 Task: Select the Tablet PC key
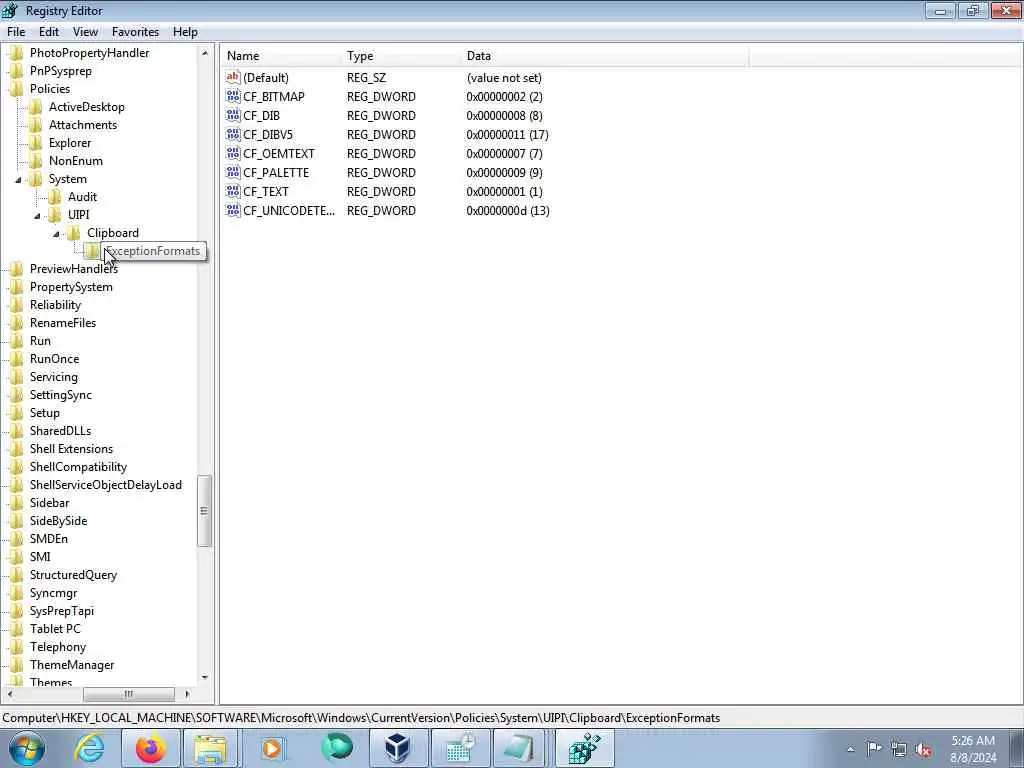pyautogui.click(x=56, y=629)
